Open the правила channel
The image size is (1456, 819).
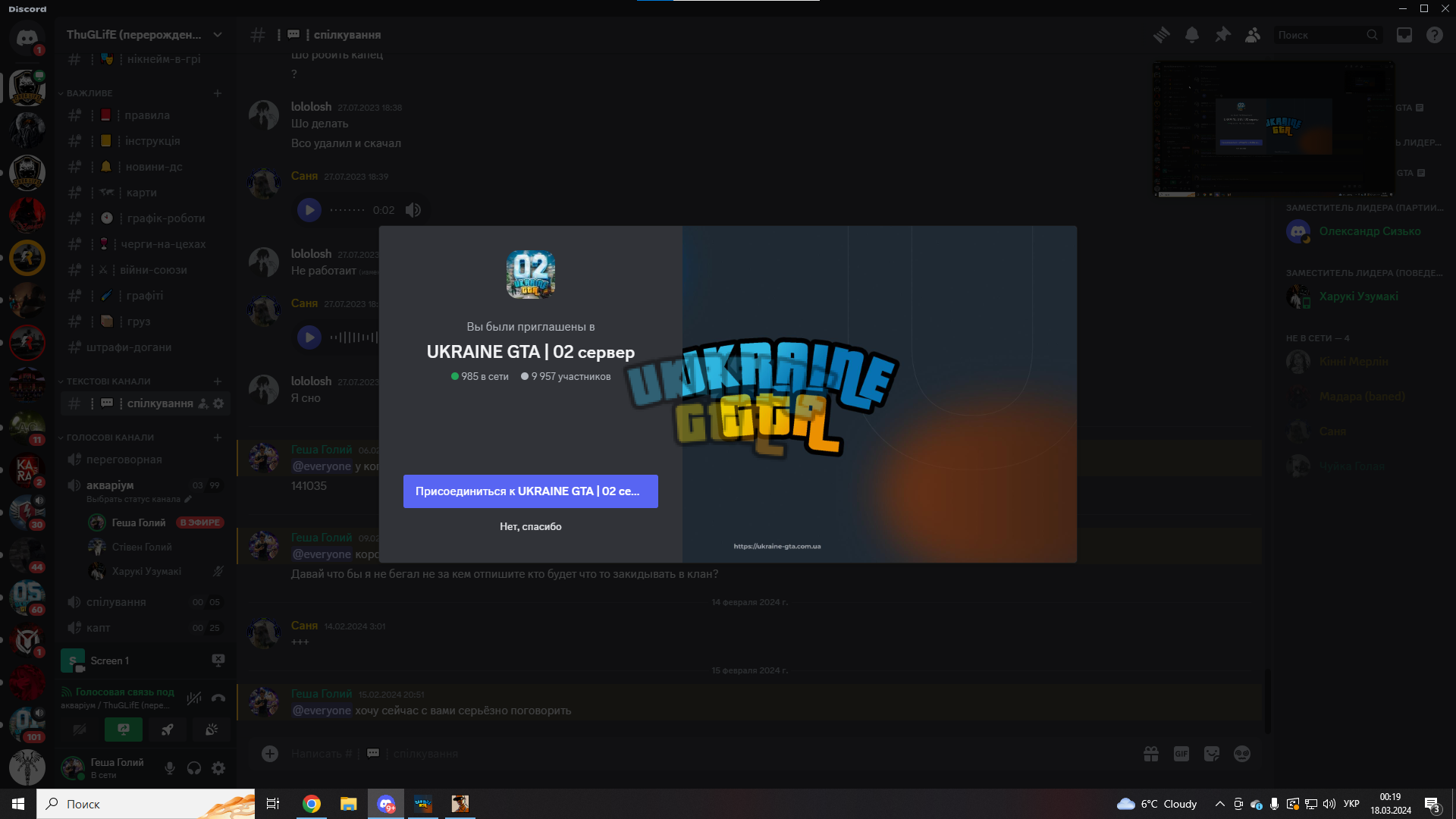pos(146,115)
